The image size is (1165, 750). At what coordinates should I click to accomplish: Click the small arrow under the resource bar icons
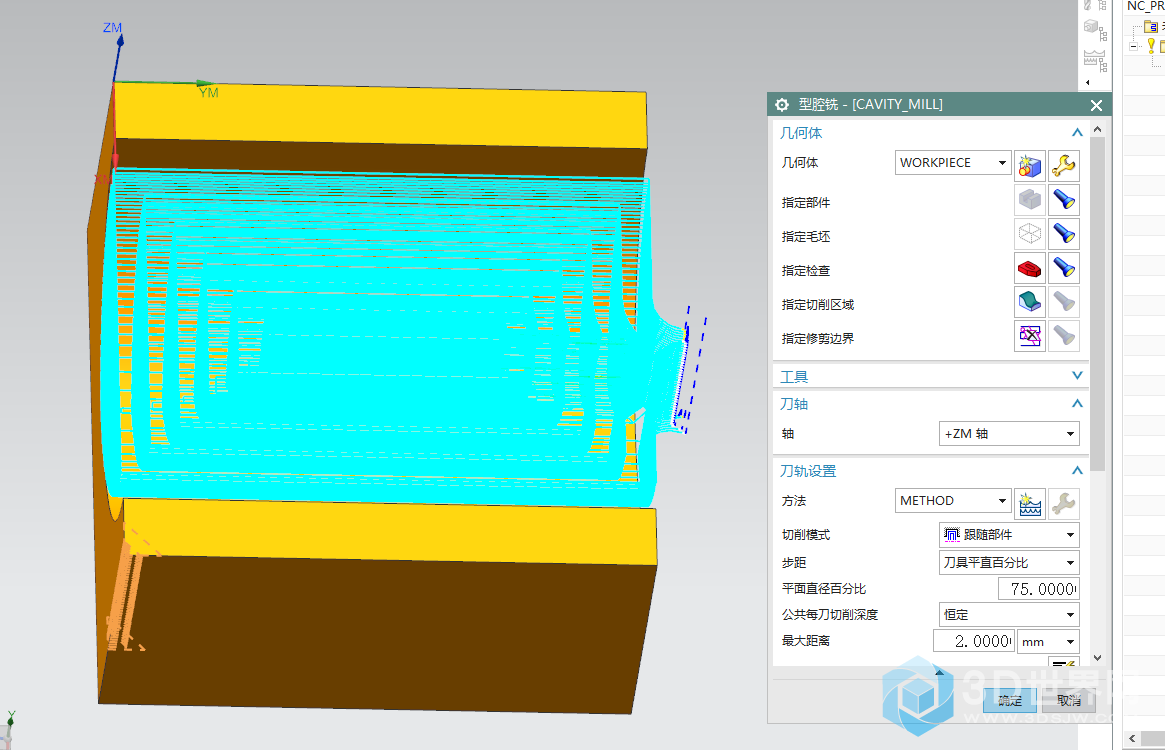1088,83
